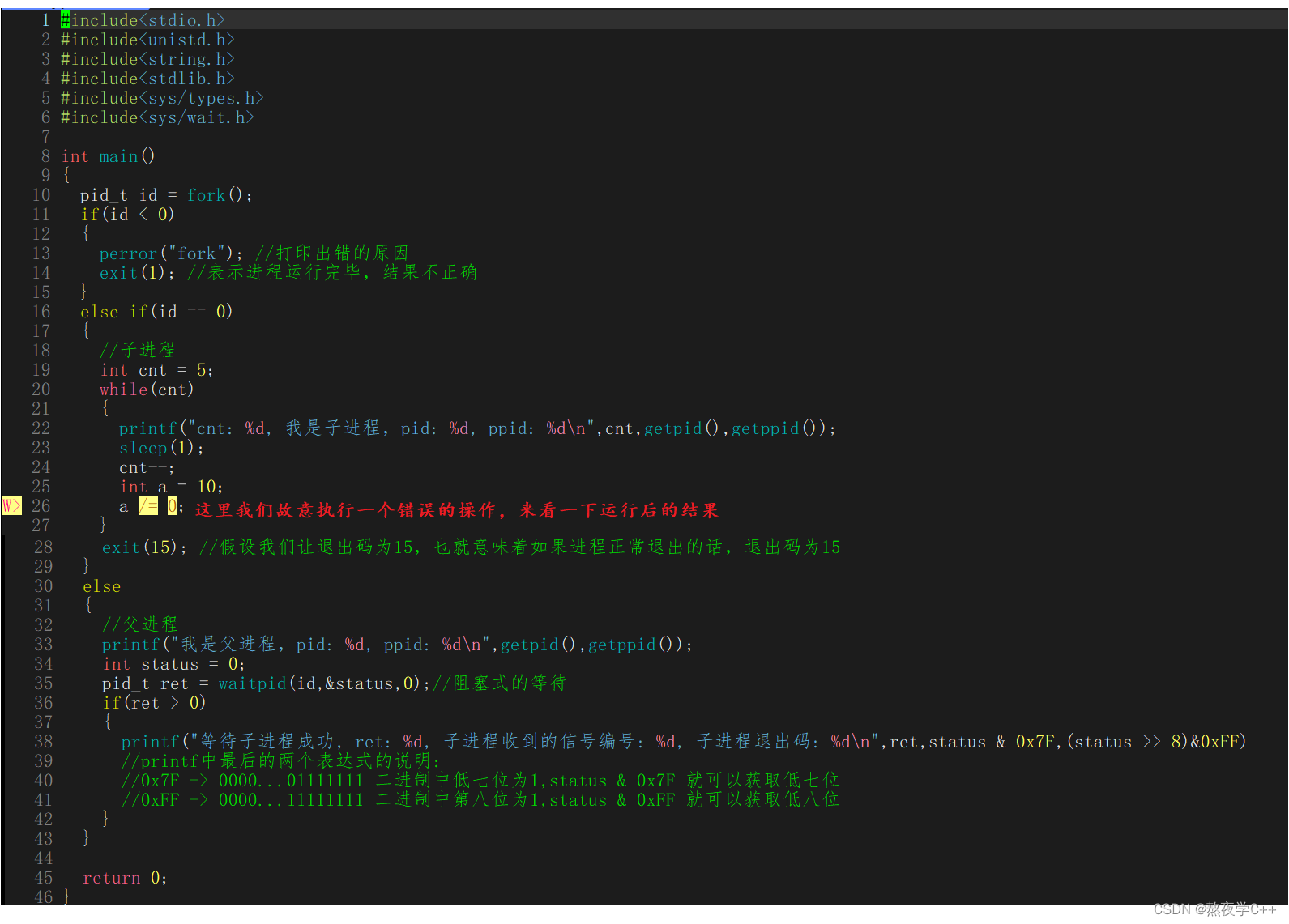Click the red annotation comment on line 26

(x=457, y=510)
